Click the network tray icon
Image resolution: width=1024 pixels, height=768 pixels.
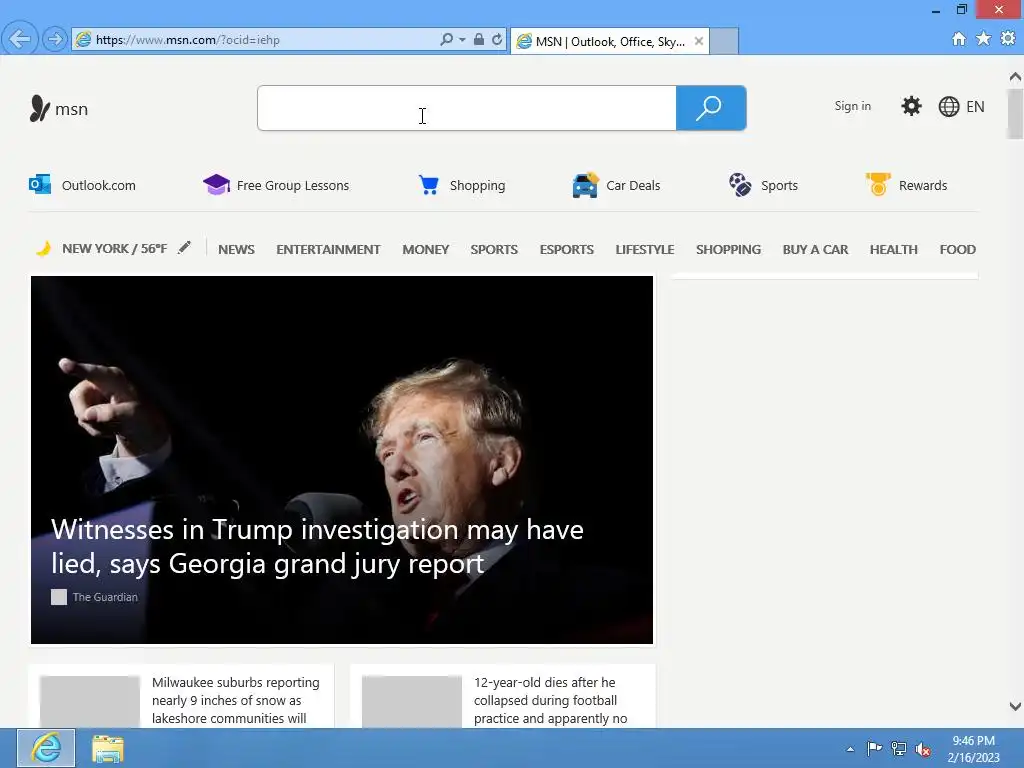[899, 749]
